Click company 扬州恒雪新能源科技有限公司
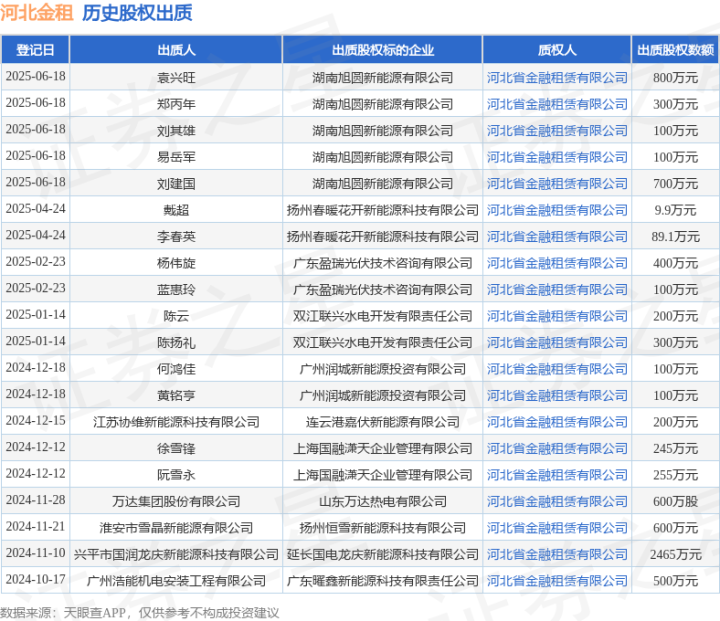This screenshot has height=621, width=720. click(382, 528)
